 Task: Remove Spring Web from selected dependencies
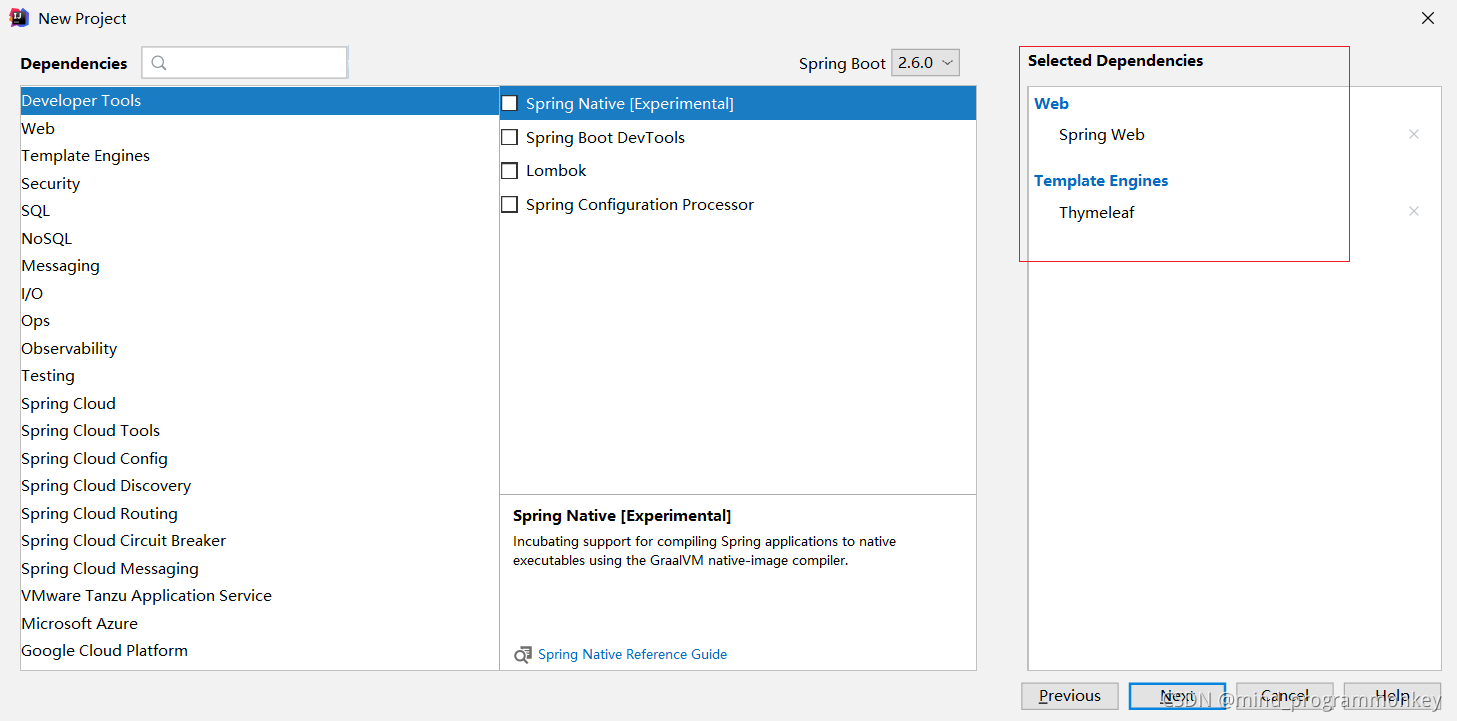pos(1414,134)
